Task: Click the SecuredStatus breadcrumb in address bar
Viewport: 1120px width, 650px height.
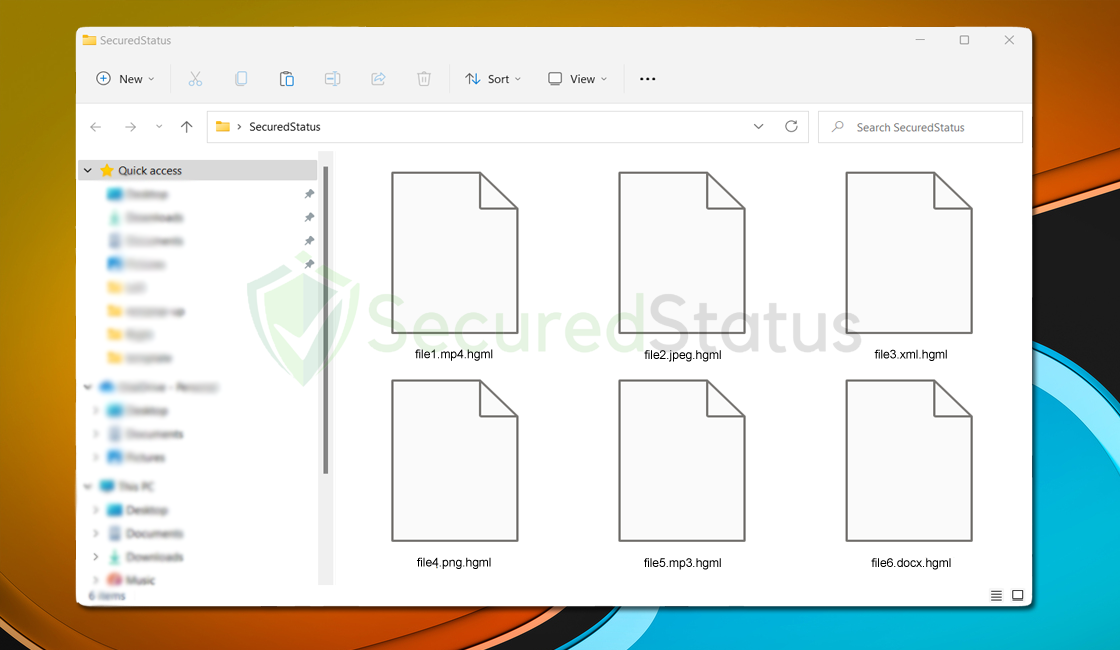Action: coord(284,127)
